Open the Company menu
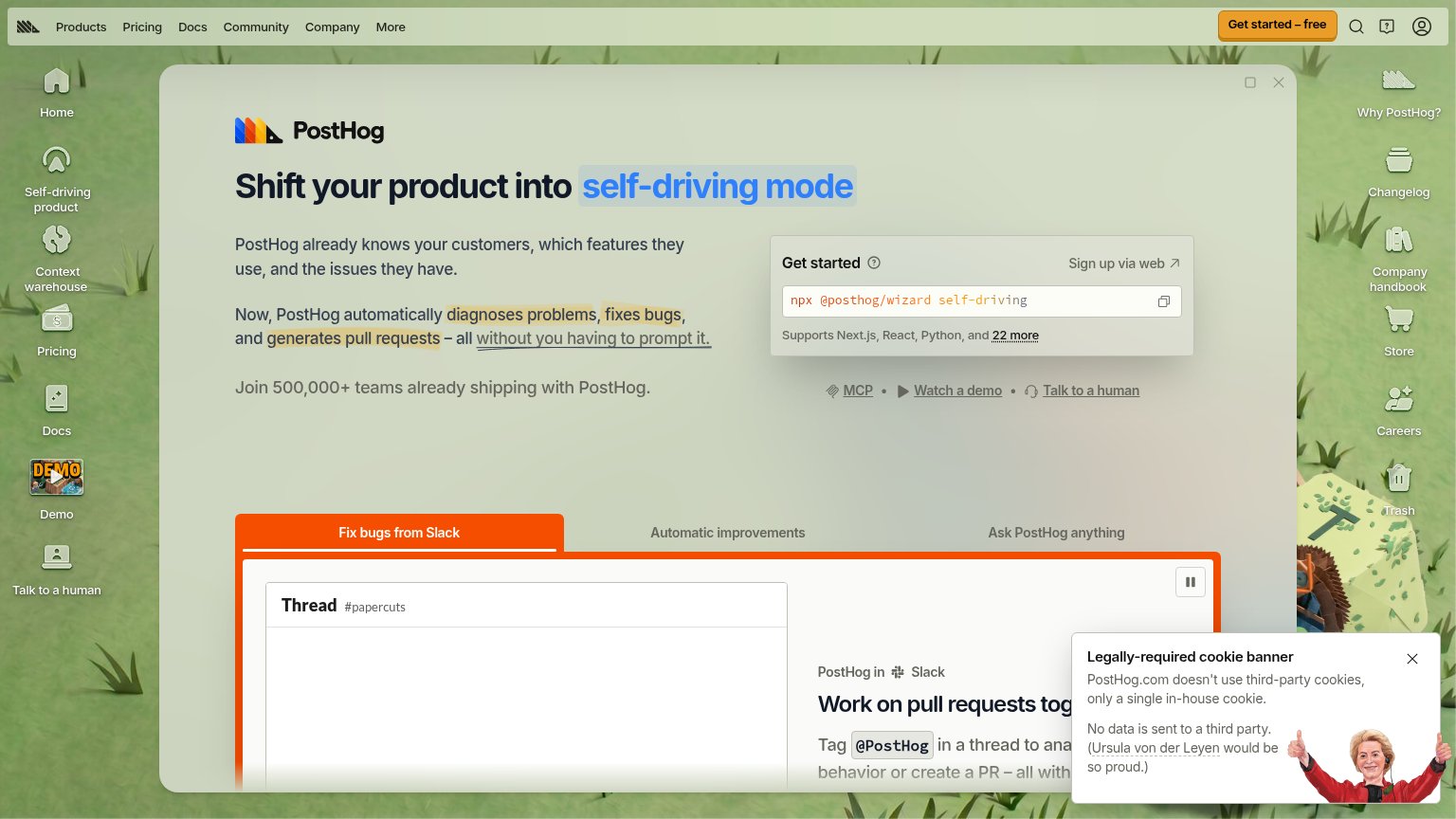Viewport: 1456px width, 819px height. pos(332,27)
